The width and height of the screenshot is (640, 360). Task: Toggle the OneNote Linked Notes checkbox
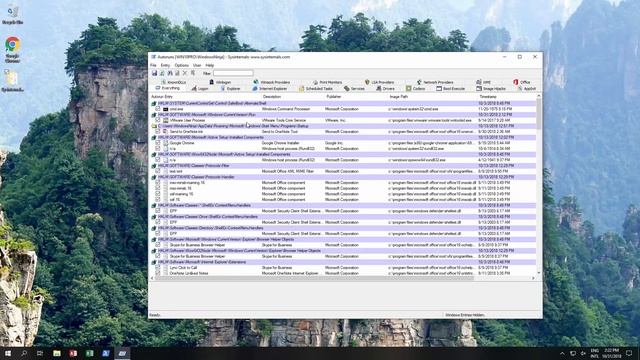pyautogui.click(x=158, y=273)
